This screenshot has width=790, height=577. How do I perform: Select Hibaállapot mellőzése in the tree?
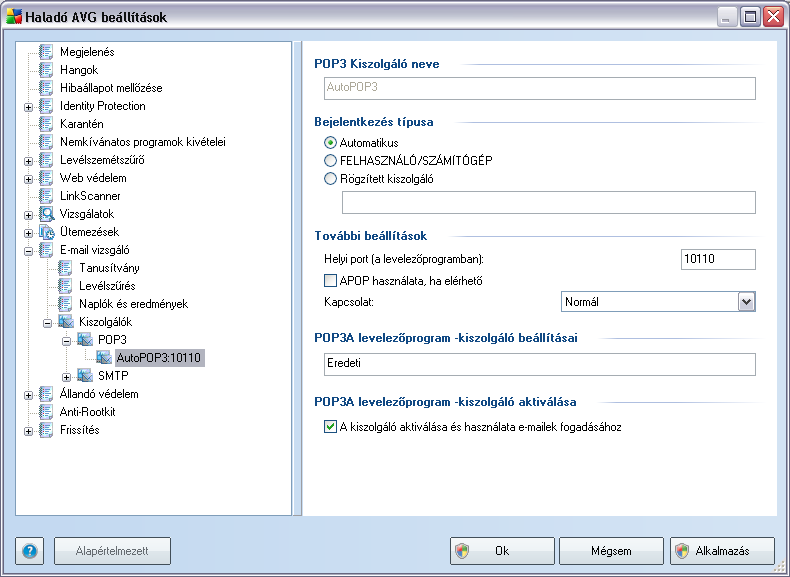click(x=111, y=88)
